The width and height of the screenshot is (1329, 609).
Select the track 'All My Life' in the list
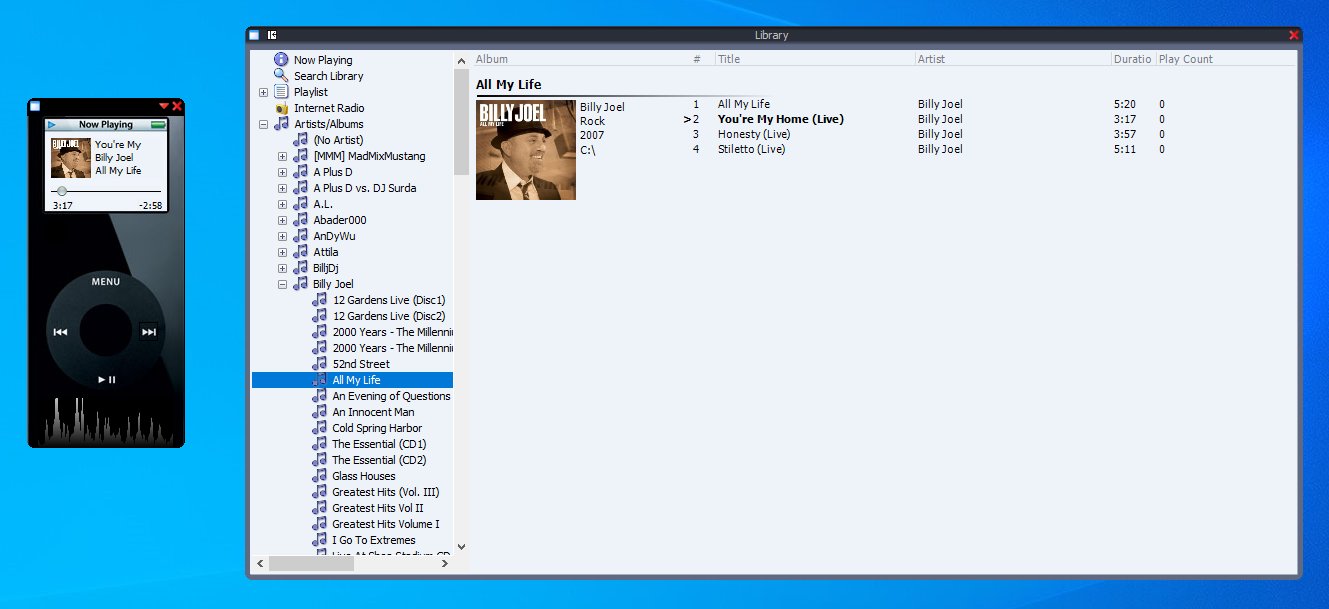pyautogui.click(x=743, y=104)
